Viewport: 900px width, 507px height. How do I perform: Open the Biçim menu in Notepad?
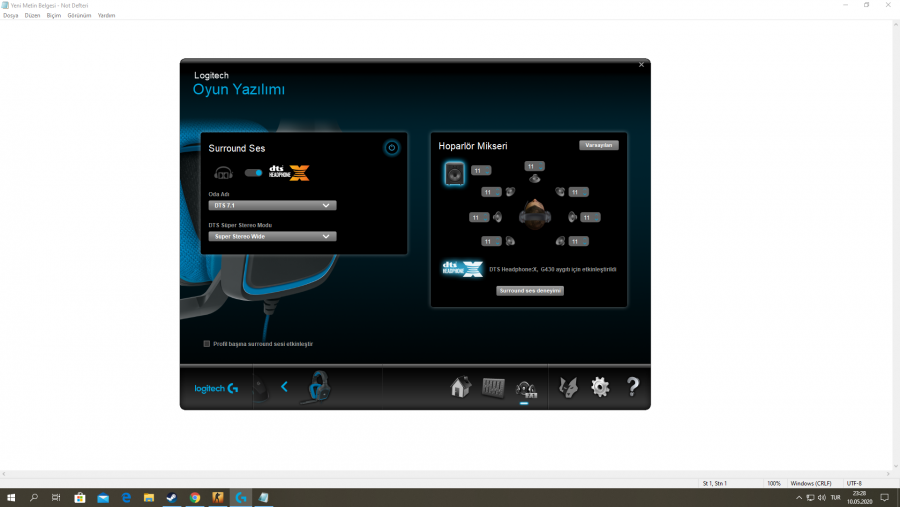(x=54, y=16)
